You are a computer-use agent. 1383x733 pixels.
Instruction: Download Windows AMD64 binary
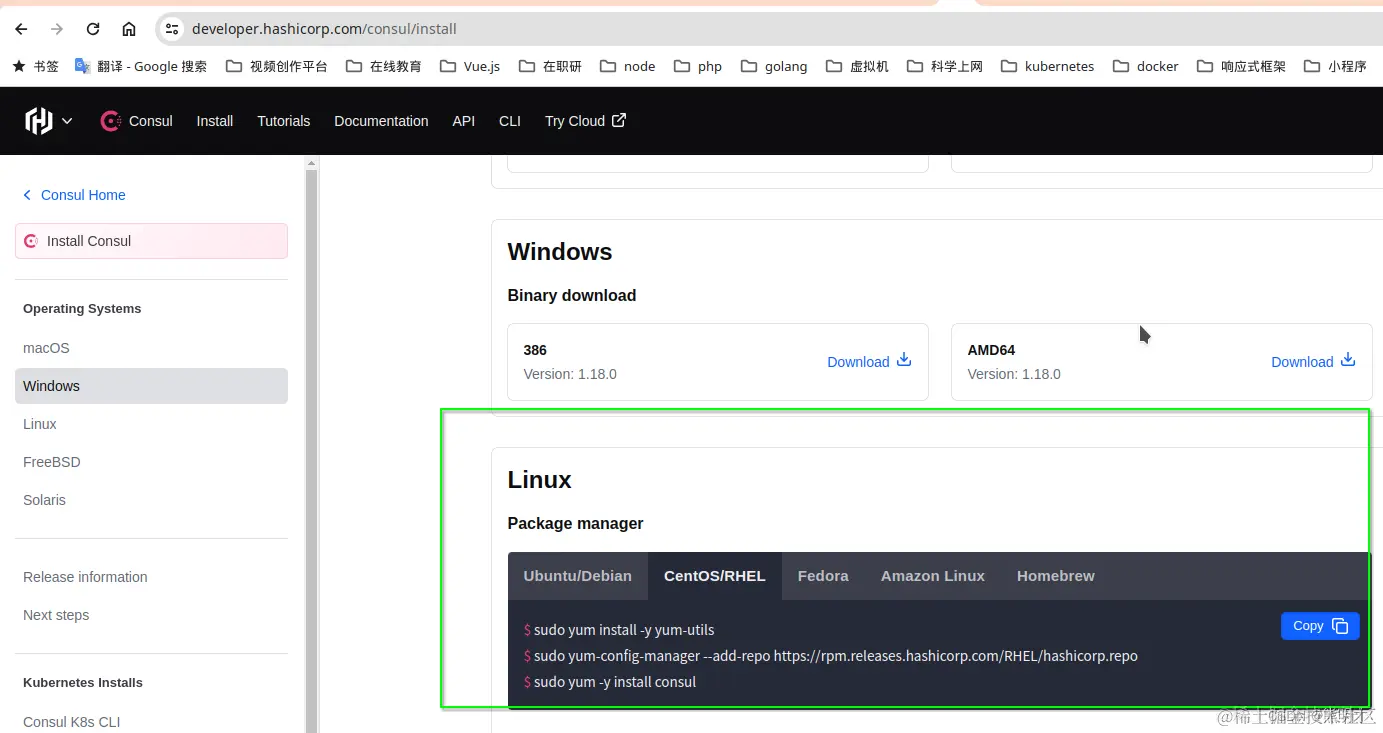[1313, 361]
